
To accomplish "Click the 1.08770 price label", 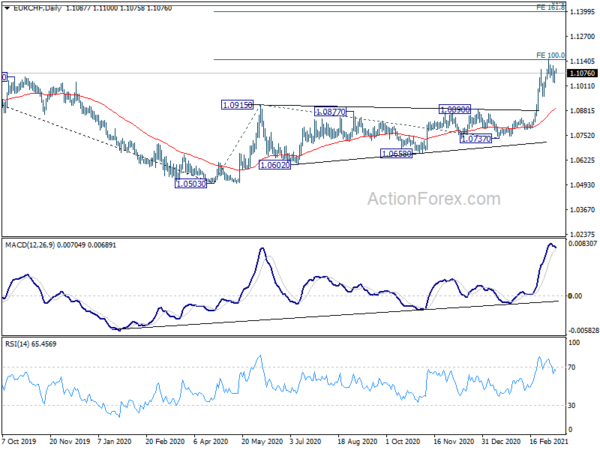I will 330,112.
